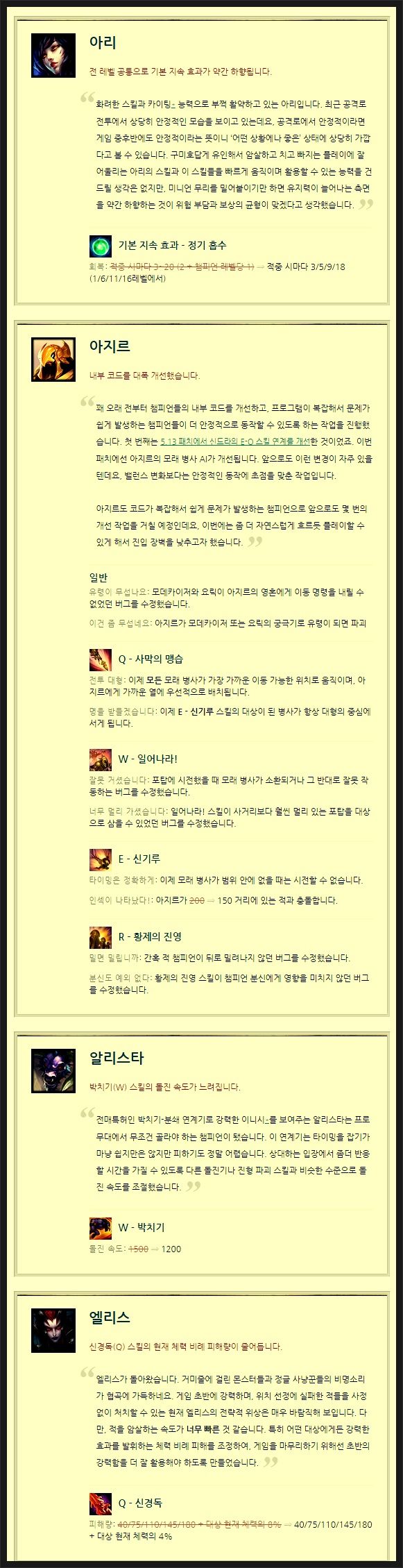
Task: Click the E - 신기루 skill icon
Action: tap(101, 859)
